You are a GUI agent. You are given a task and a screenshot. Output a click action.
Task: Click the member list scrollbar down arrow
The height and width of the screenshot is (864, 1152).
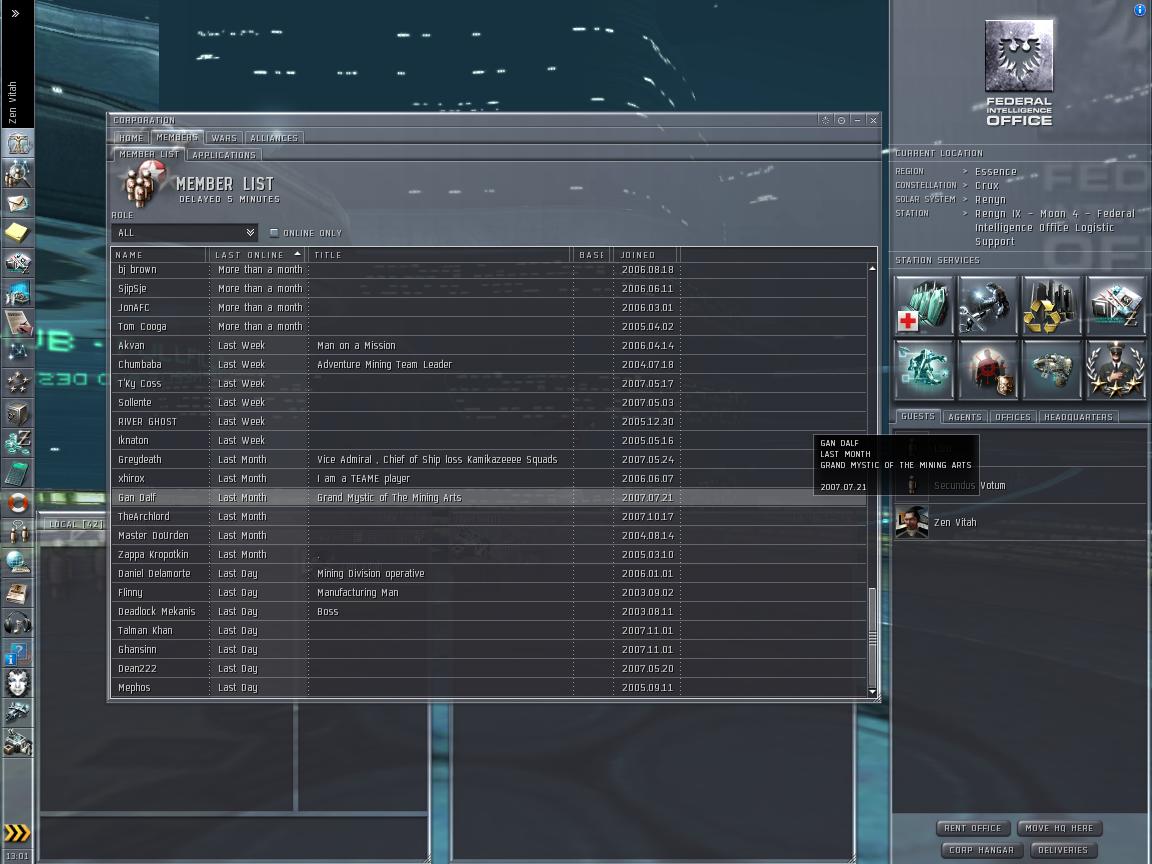[x=872, y=691]
